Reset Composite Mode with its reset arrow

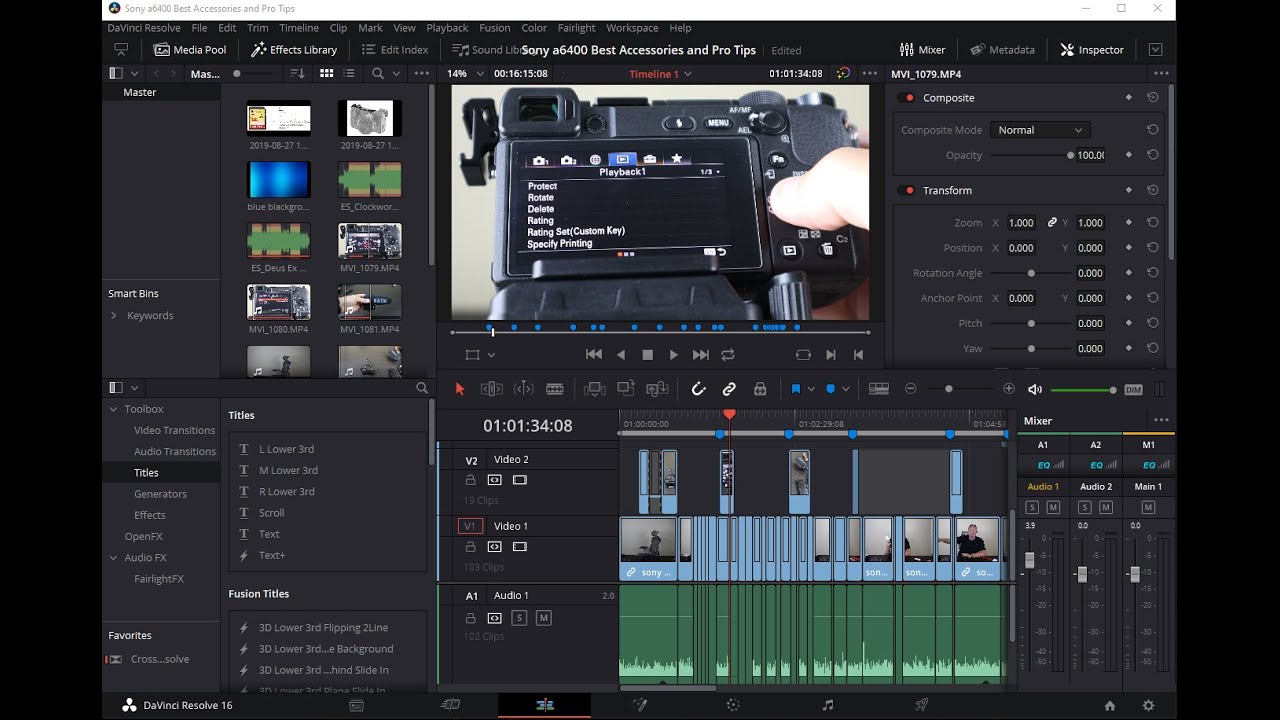[x=1152, y=130]
